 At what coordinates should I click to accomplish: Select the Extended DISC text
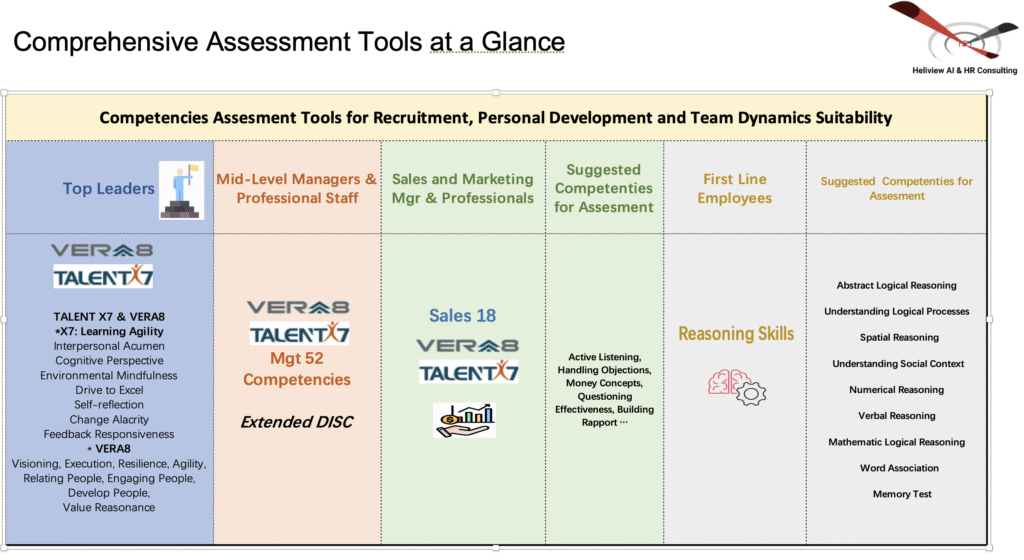pos(296,422)
